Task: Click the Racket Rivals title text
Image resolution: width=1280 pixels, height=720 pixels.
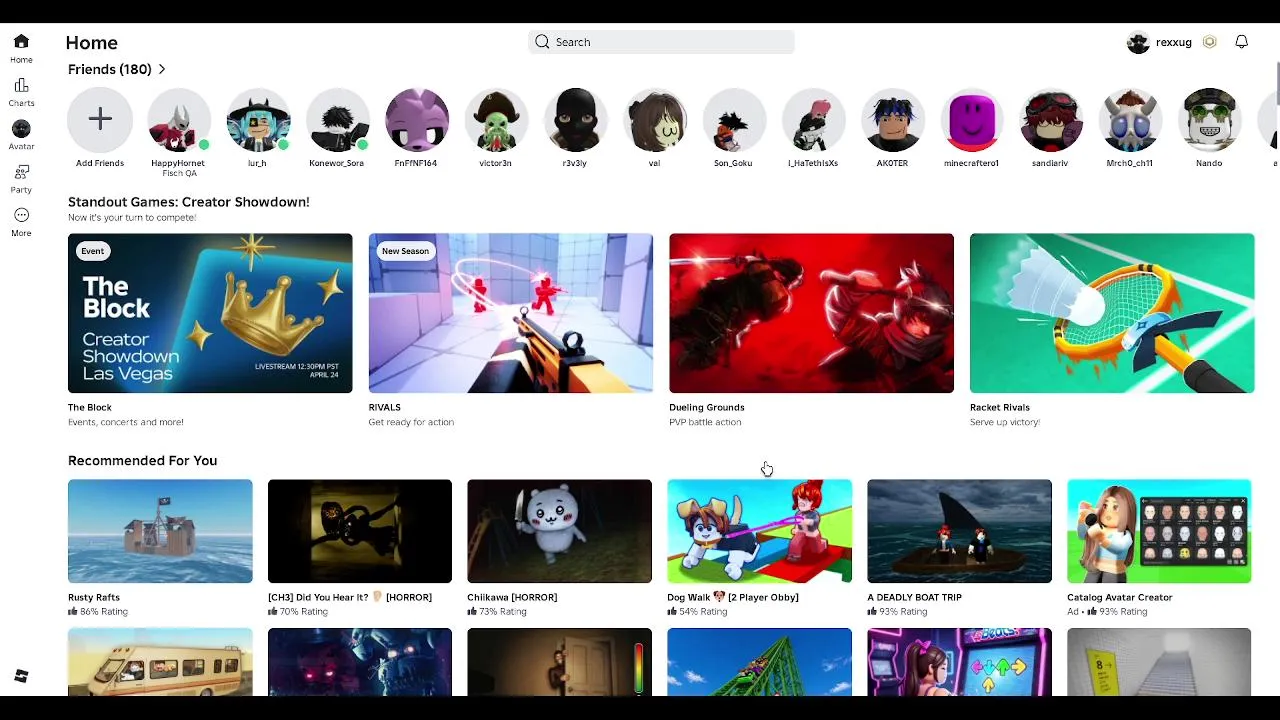Action: tap(1000, 407)
